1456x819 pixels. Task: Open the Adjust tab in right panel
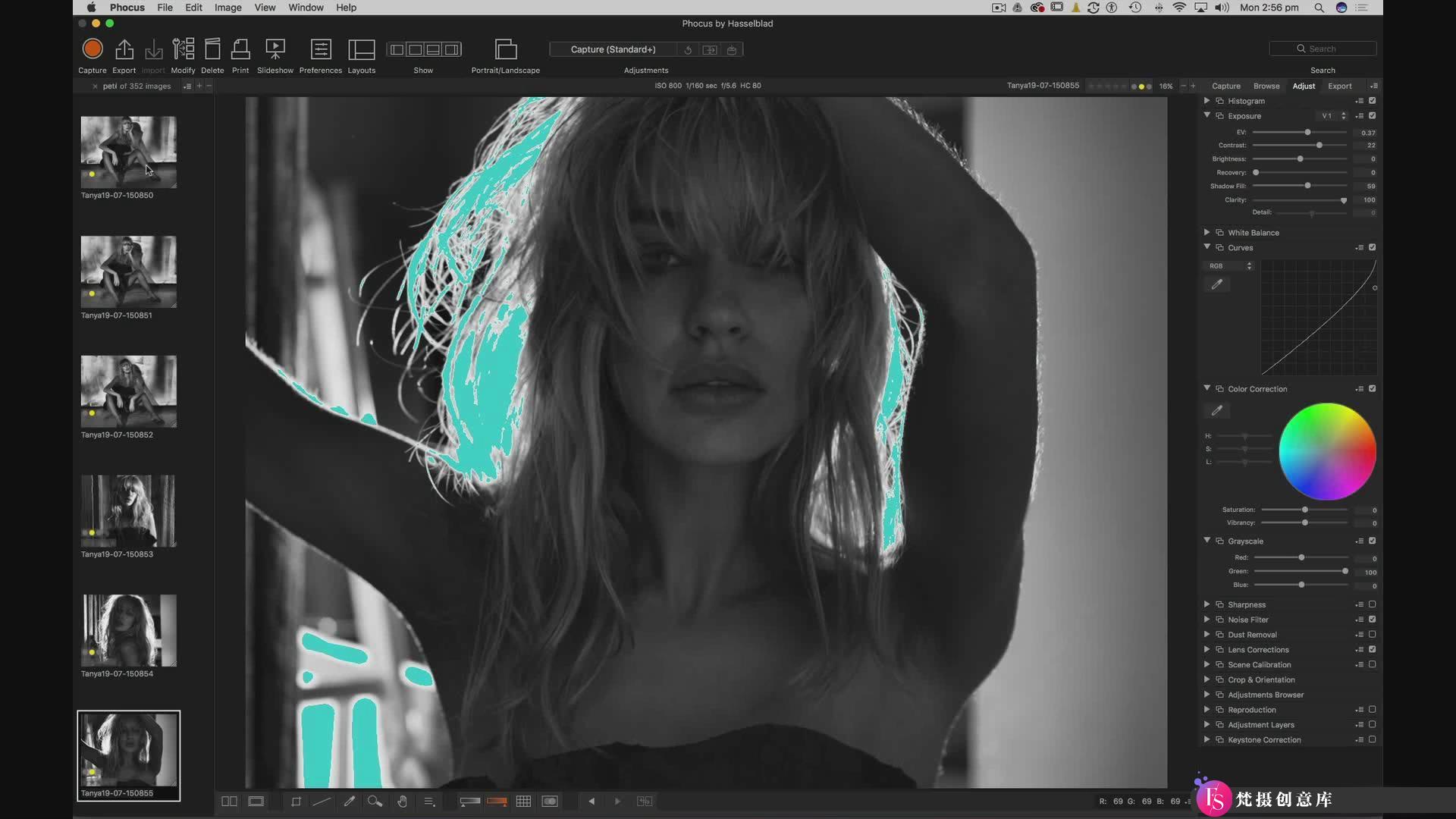[1303, 86]
